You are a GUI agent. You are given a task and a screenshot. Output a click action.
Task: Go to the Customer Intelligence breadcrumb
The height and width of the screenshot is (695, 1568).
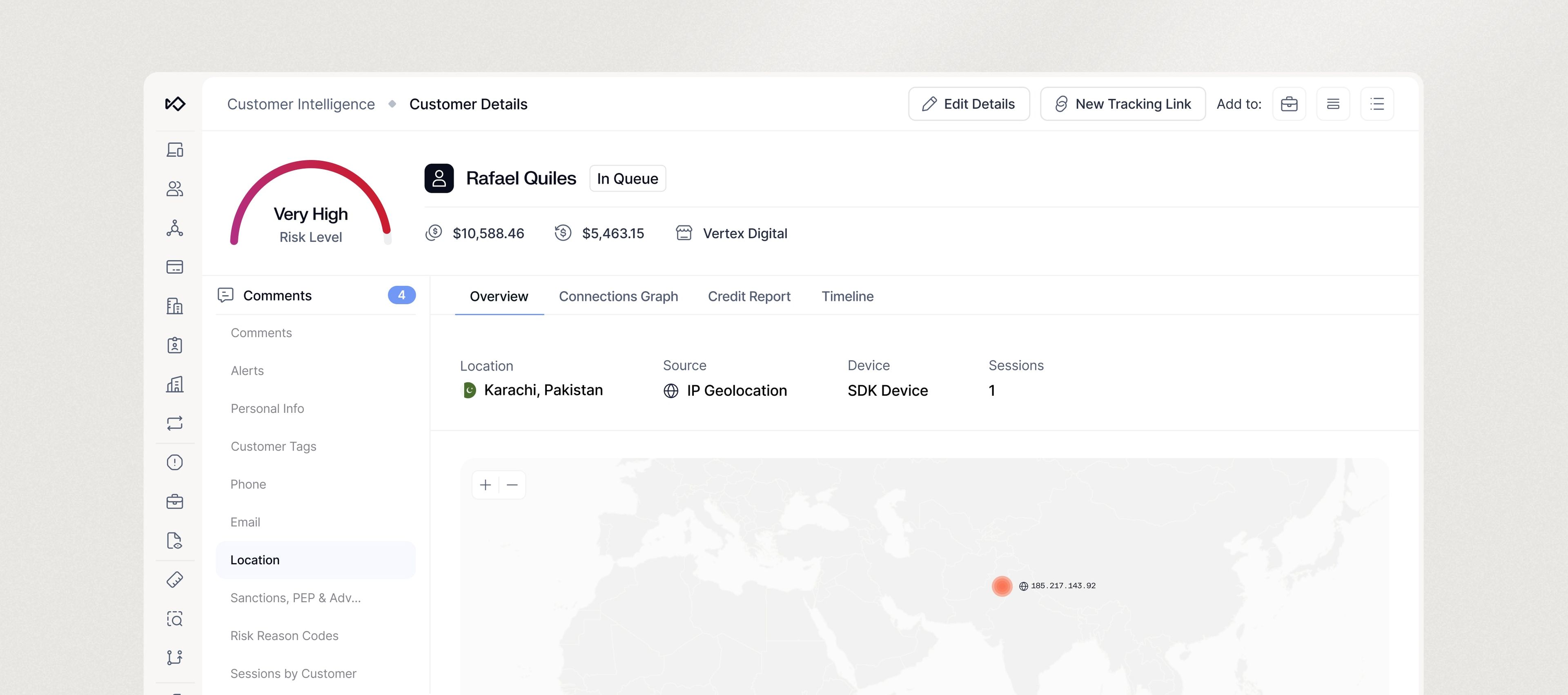point(301,104)
